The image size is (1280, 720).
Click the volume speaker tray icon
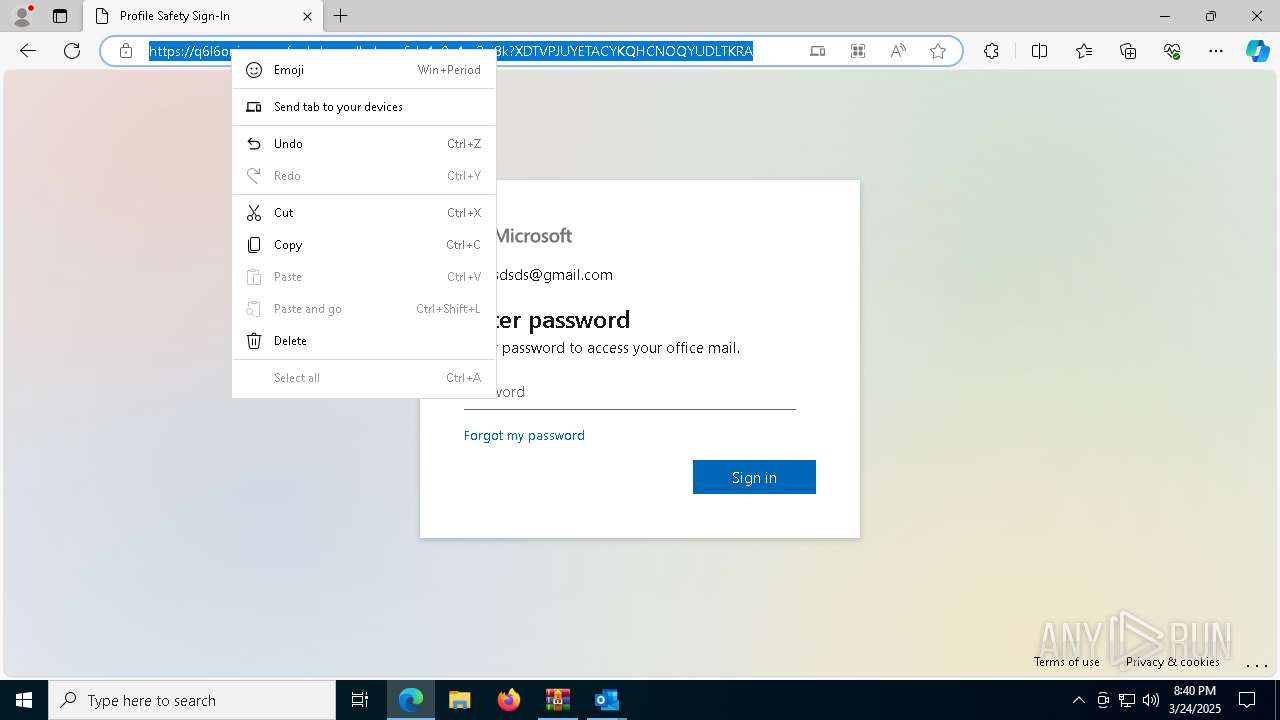(x=1151, y=700)
